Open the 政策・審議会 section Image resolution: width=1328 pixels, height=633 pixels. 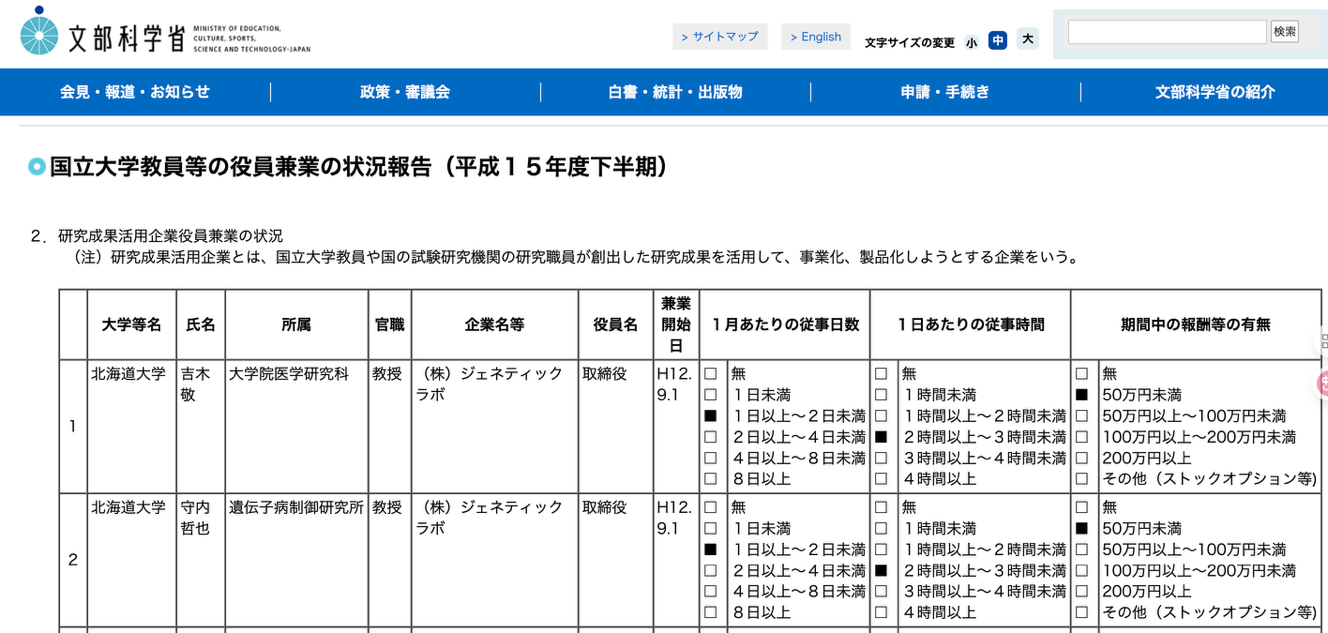(405, 92)
